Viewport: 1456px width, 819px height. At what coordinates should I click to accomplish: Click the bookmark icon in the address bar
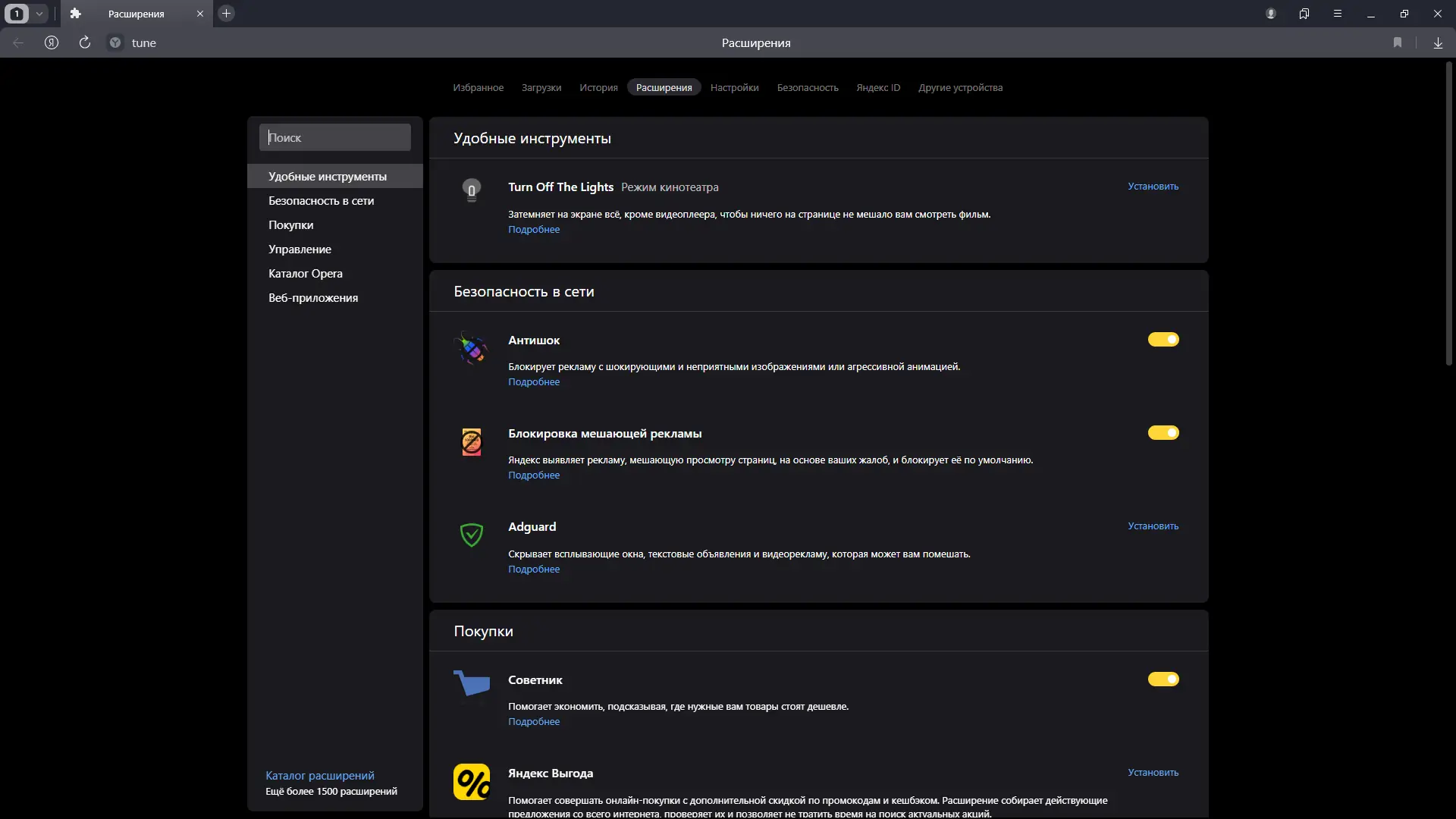[1397, 42]
